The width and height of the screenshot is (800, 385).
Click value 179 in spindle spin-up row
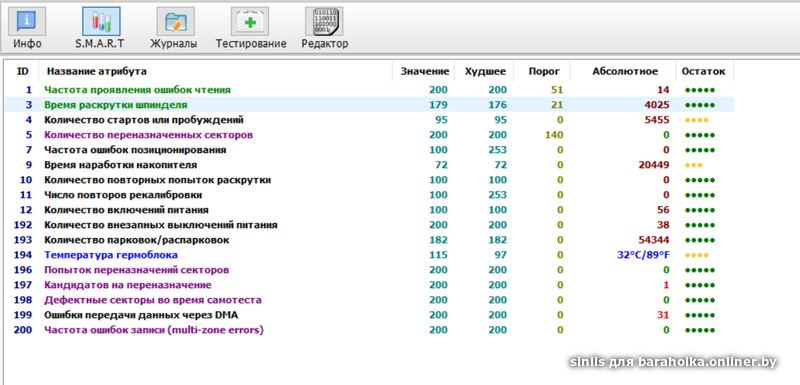pos(438,105)
